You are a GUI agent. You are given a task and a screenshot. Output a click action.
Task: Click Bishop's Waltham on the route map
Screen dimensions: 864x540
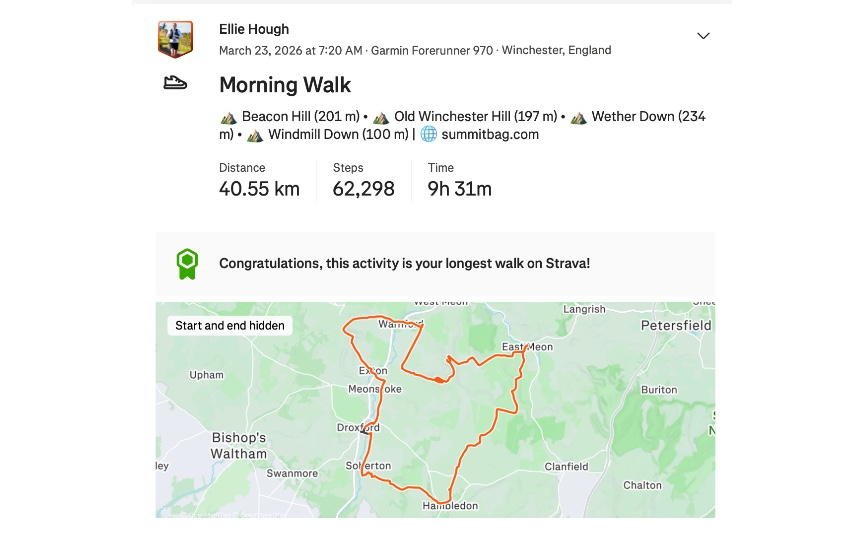(x=239, y=445)
